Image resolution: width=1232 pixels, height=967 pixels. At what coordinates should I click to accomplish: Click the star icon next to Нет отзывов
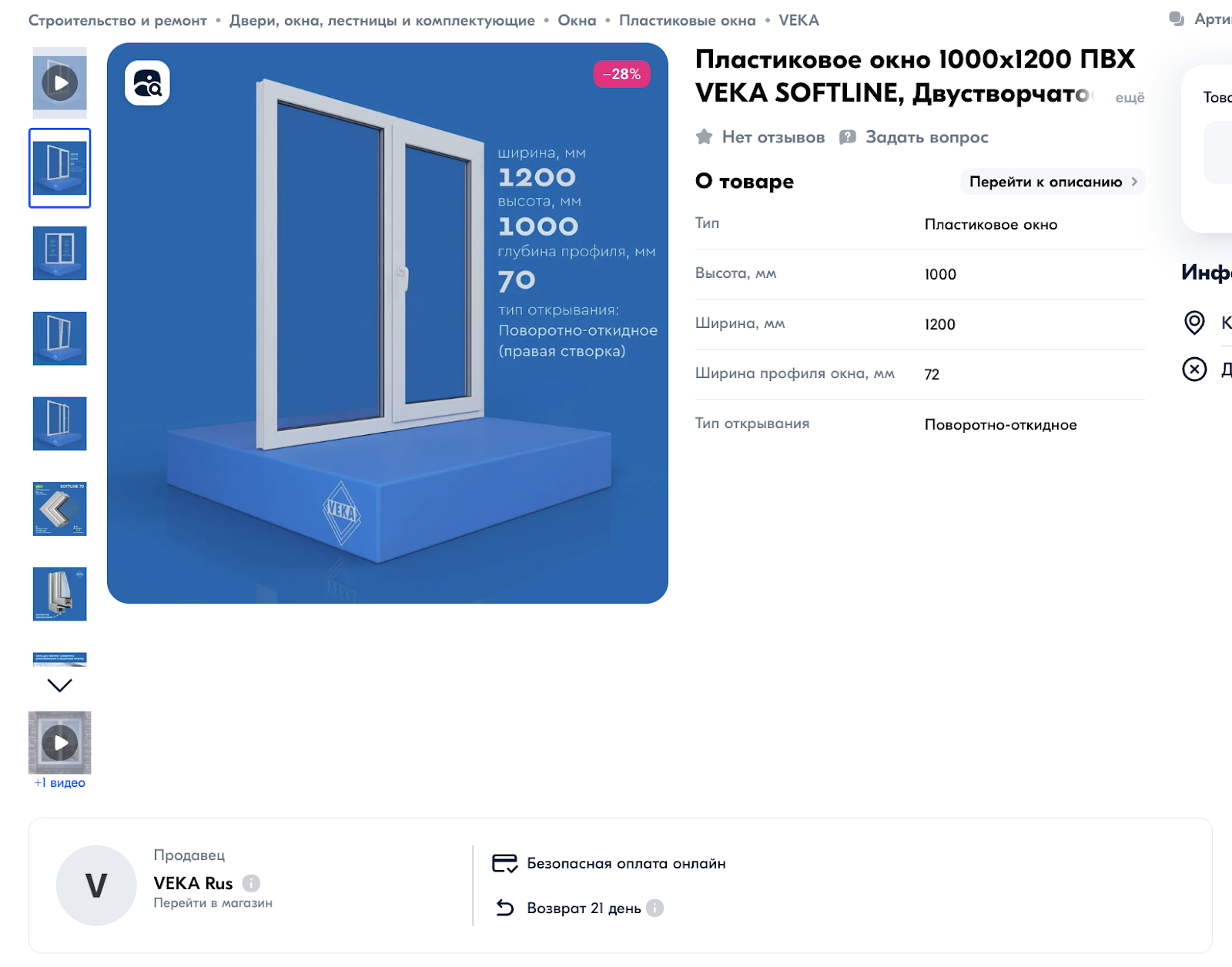[x=704, y=137]
